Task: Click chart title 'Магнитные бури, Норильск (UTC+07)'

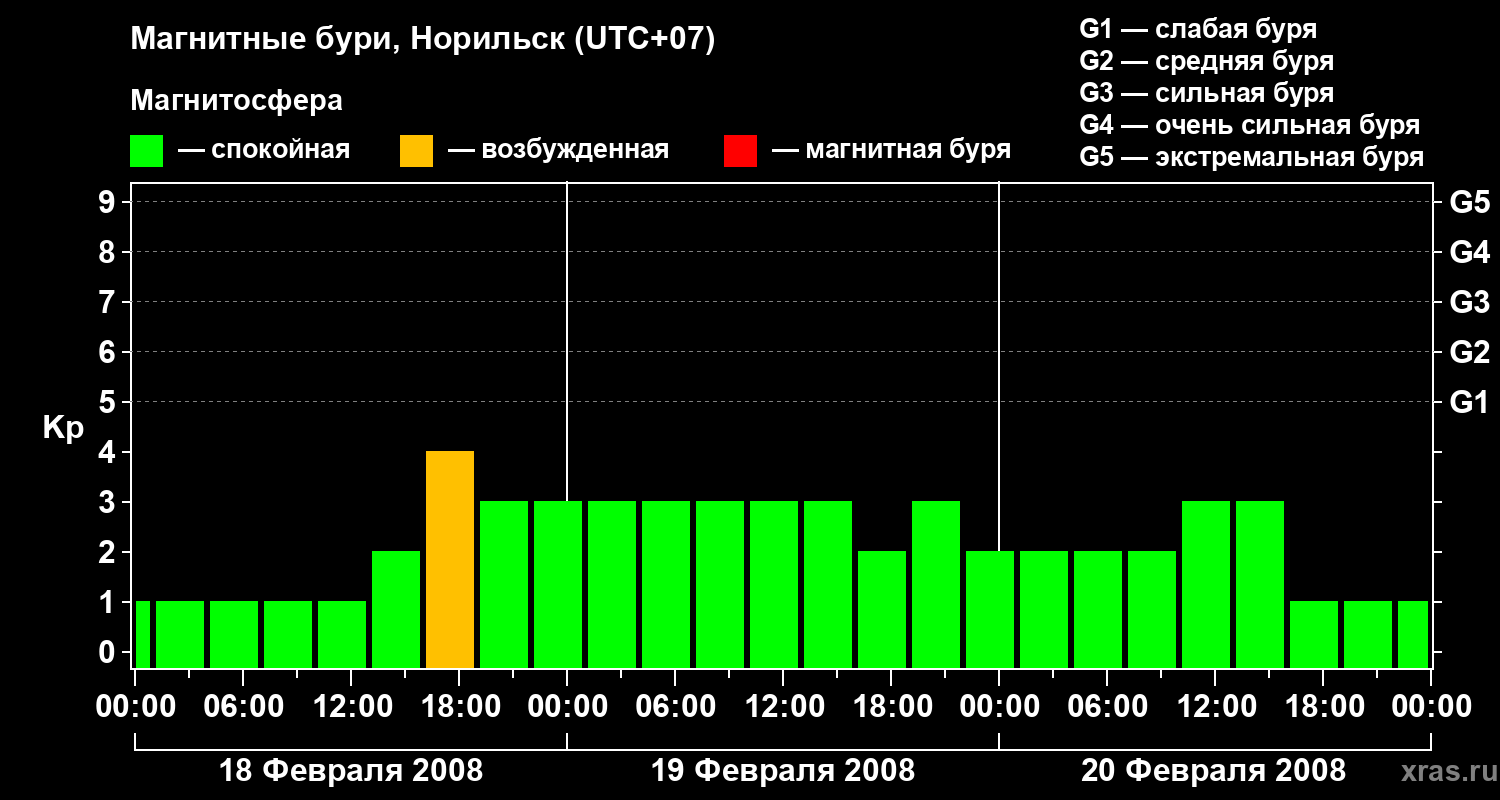Action: [x=423, y=40]
